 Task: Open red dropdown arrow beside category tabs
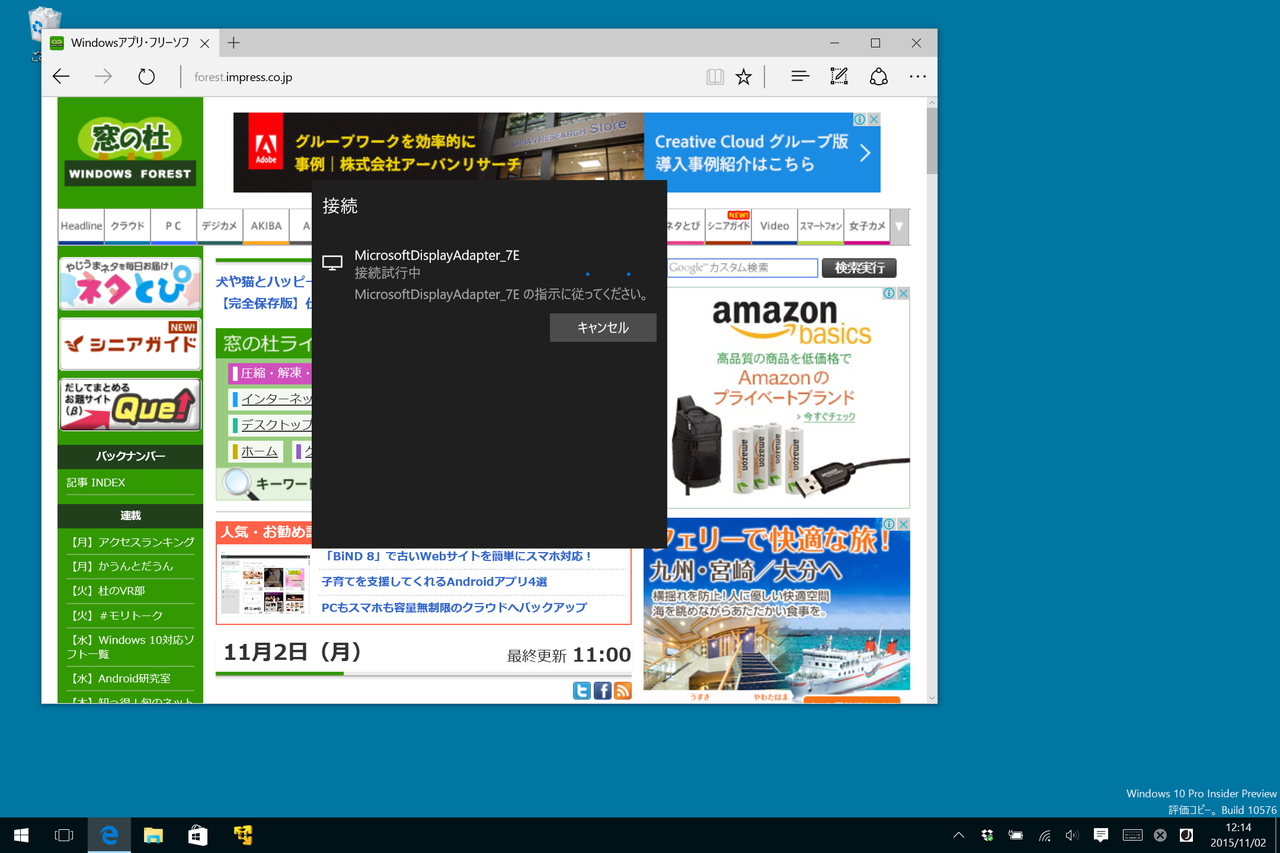pyautogui.click(x=898, y=226)
